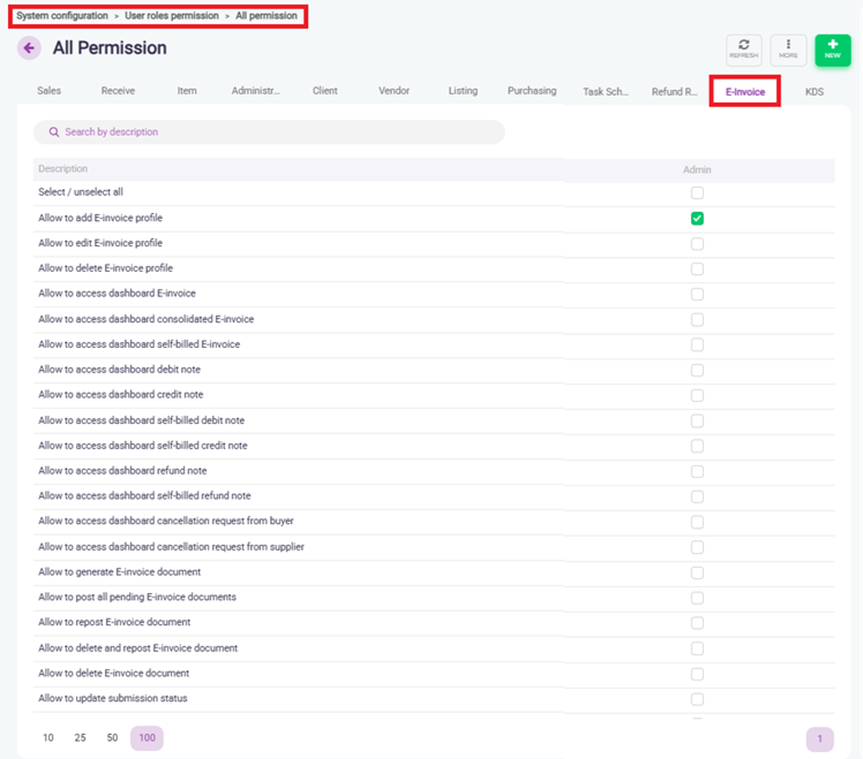Open the More options menu

coord(788,50)
